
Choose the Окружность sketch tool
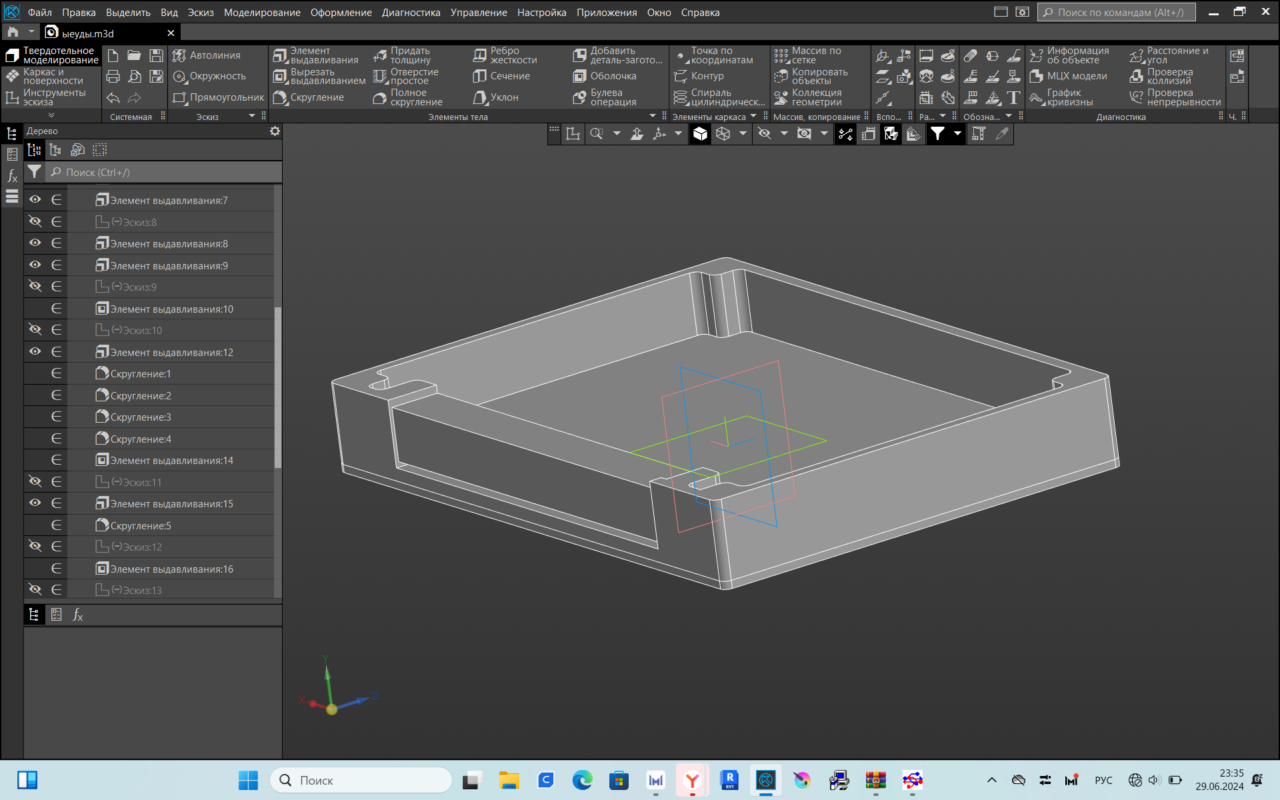click(208, 76)
